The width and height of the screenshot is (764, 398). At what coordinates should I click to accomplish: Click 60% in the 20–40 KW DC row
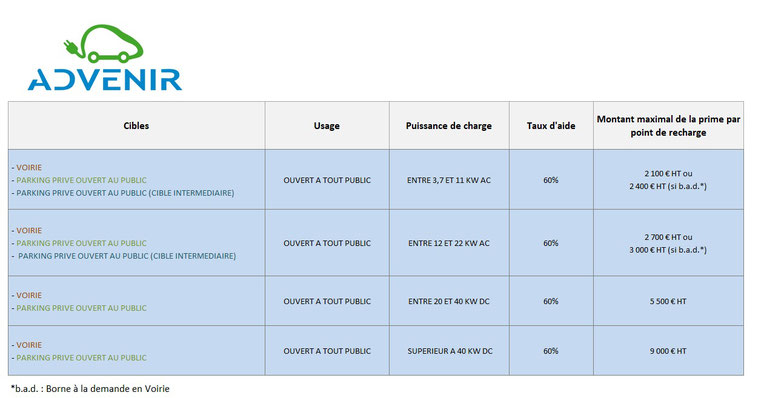551,302
